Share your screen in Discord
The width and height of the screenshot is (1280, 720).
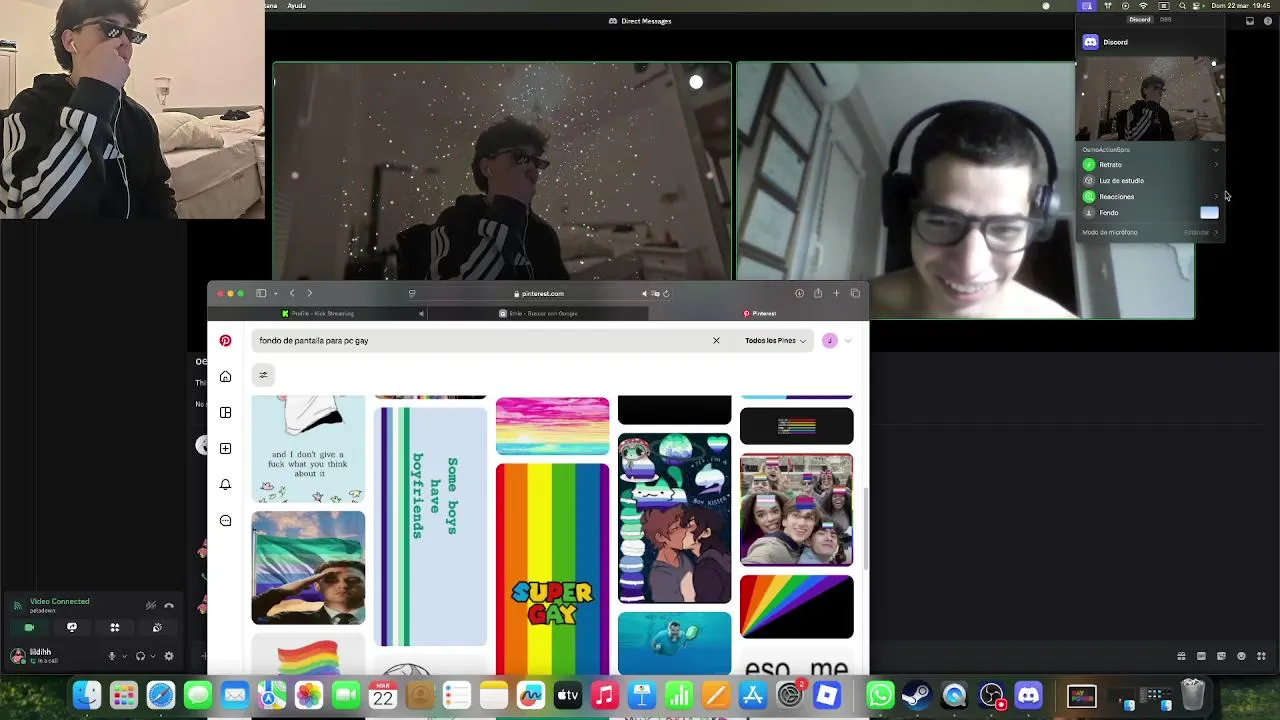pyautogui.click(x=72, y=627)
